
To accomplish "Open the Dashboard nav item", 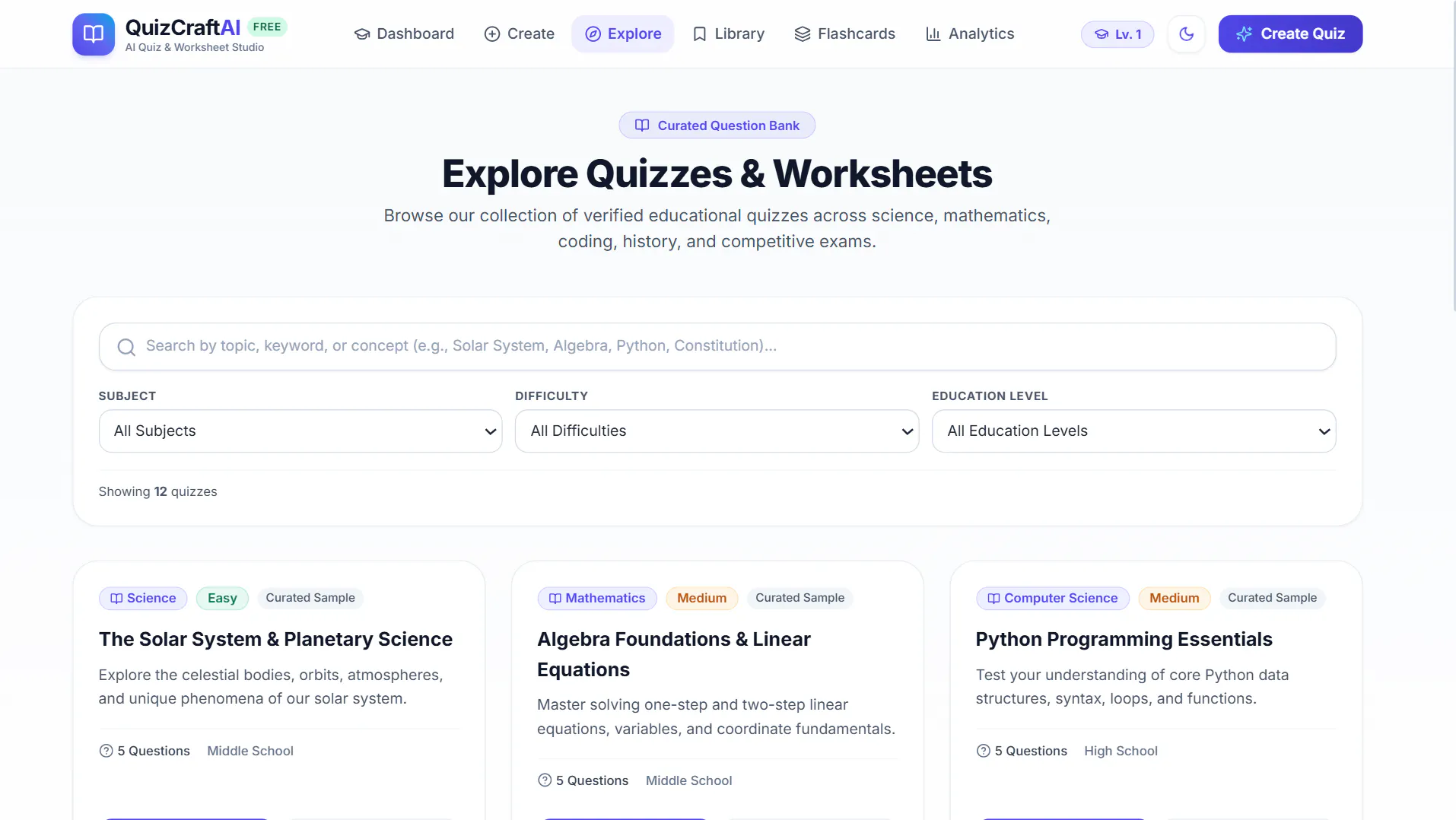I will click(404, 34).
